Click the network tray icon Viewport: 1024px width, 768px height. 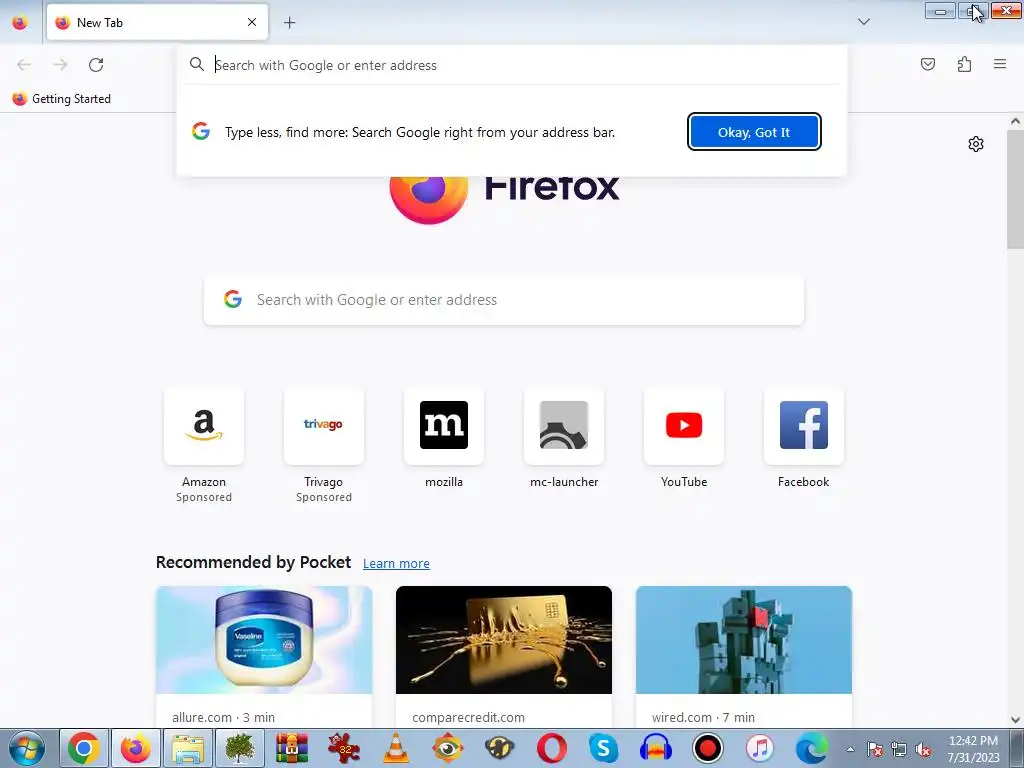tap(899, 749)
